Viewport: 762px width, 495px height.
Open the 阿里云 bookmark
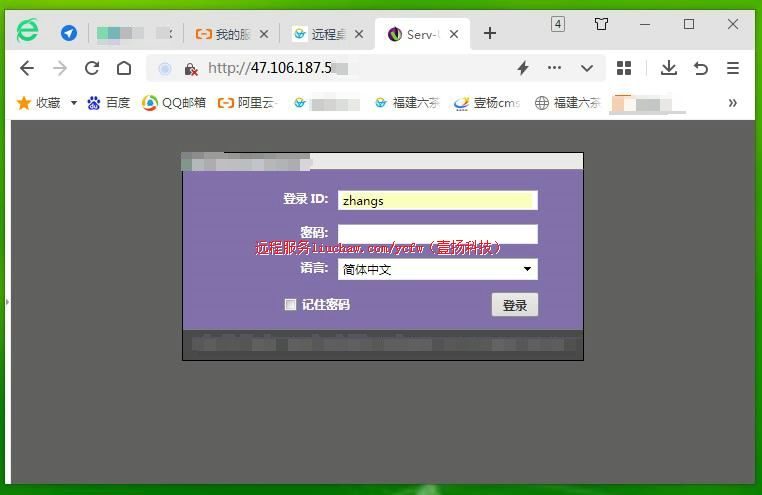(247, 102)
